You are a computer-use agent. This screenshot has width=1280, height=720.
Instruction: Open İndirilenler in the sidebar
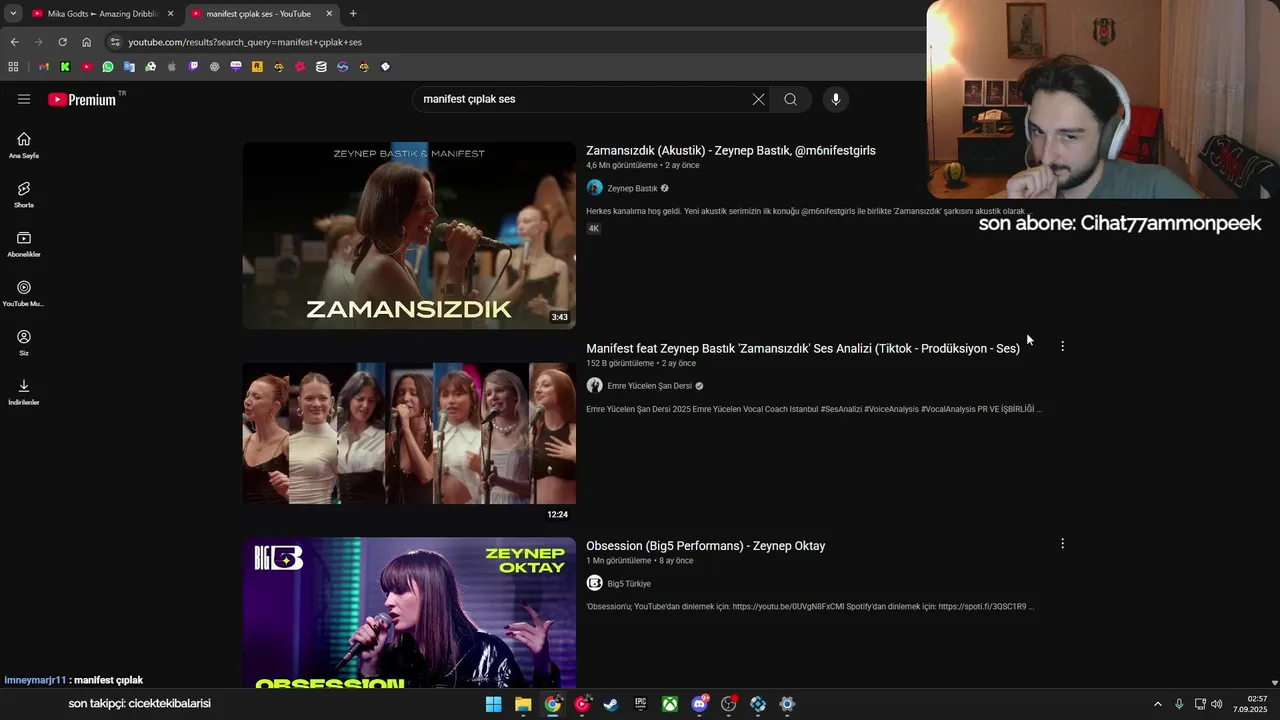(24, 391)
